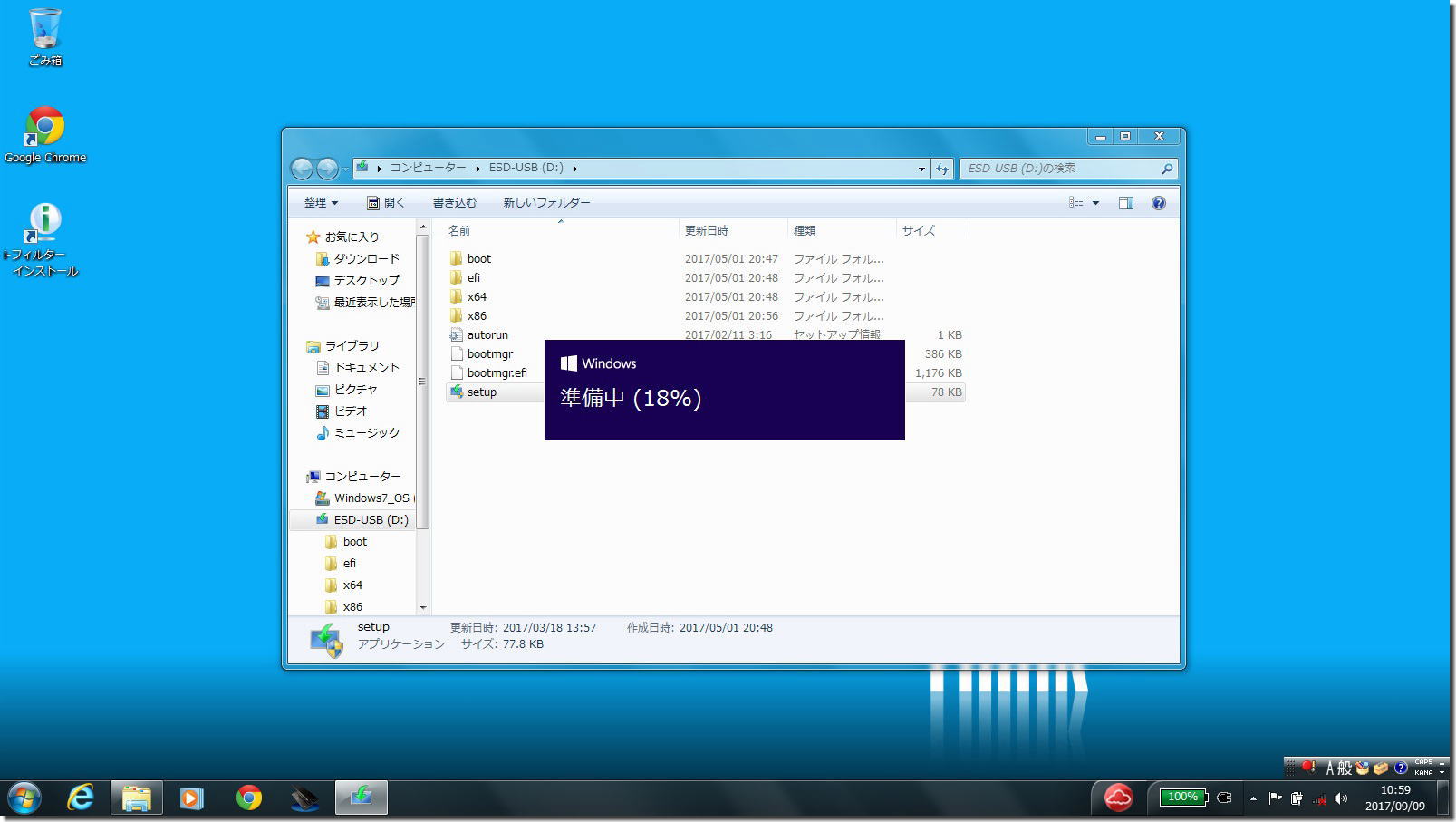1456x822 pixels.
Task: Open Explorer help with the question mark
Action: pos(1158,203)
